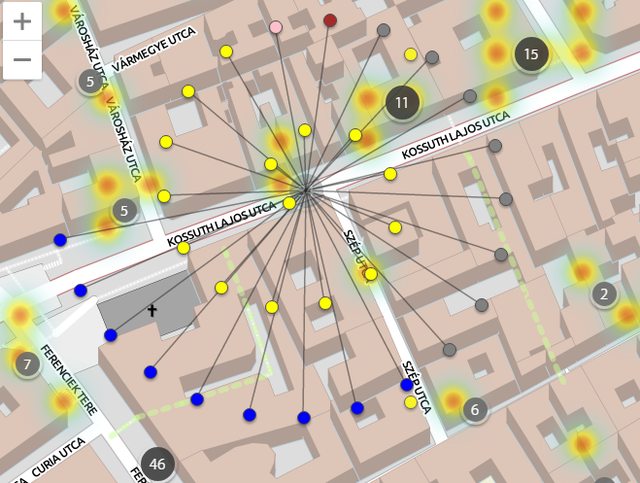This screenshot has height=483, width=640.
Task: Open the cluster marker labeled 11
Action: point(402,102)
